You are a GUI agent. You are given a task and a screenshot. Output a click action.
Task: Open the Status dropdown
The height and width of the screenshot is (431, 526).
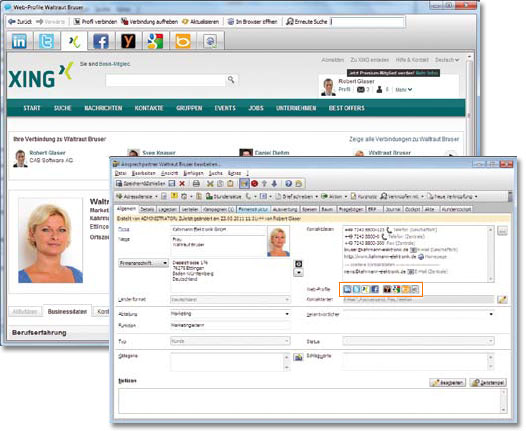pos(418,341)
